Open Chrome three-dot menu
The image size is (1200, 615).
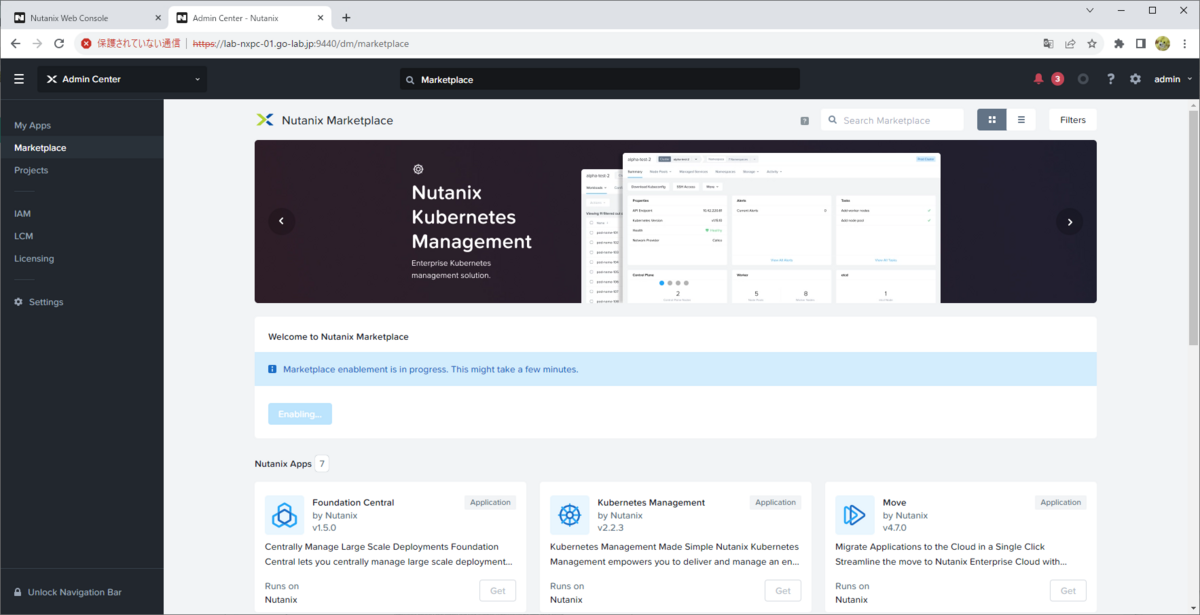(x=1184, y=44)
